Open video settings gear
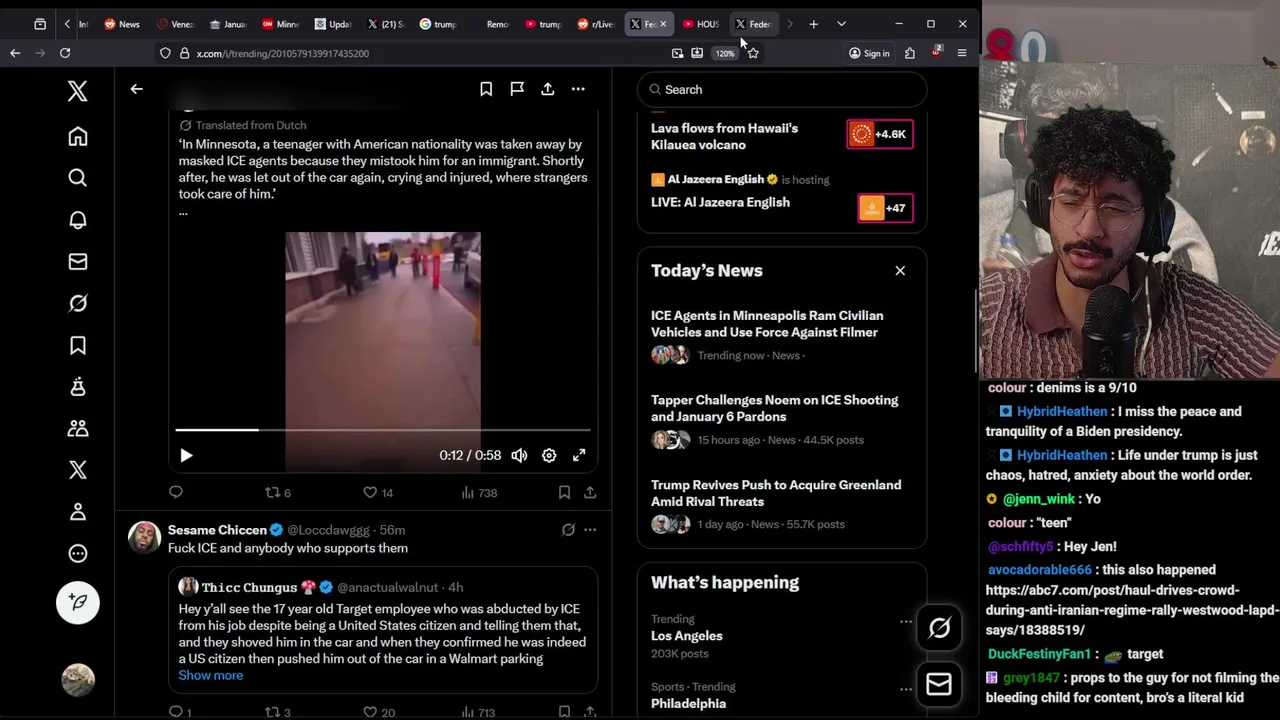This screenshot has height=720, width=1280. (549, 455)
